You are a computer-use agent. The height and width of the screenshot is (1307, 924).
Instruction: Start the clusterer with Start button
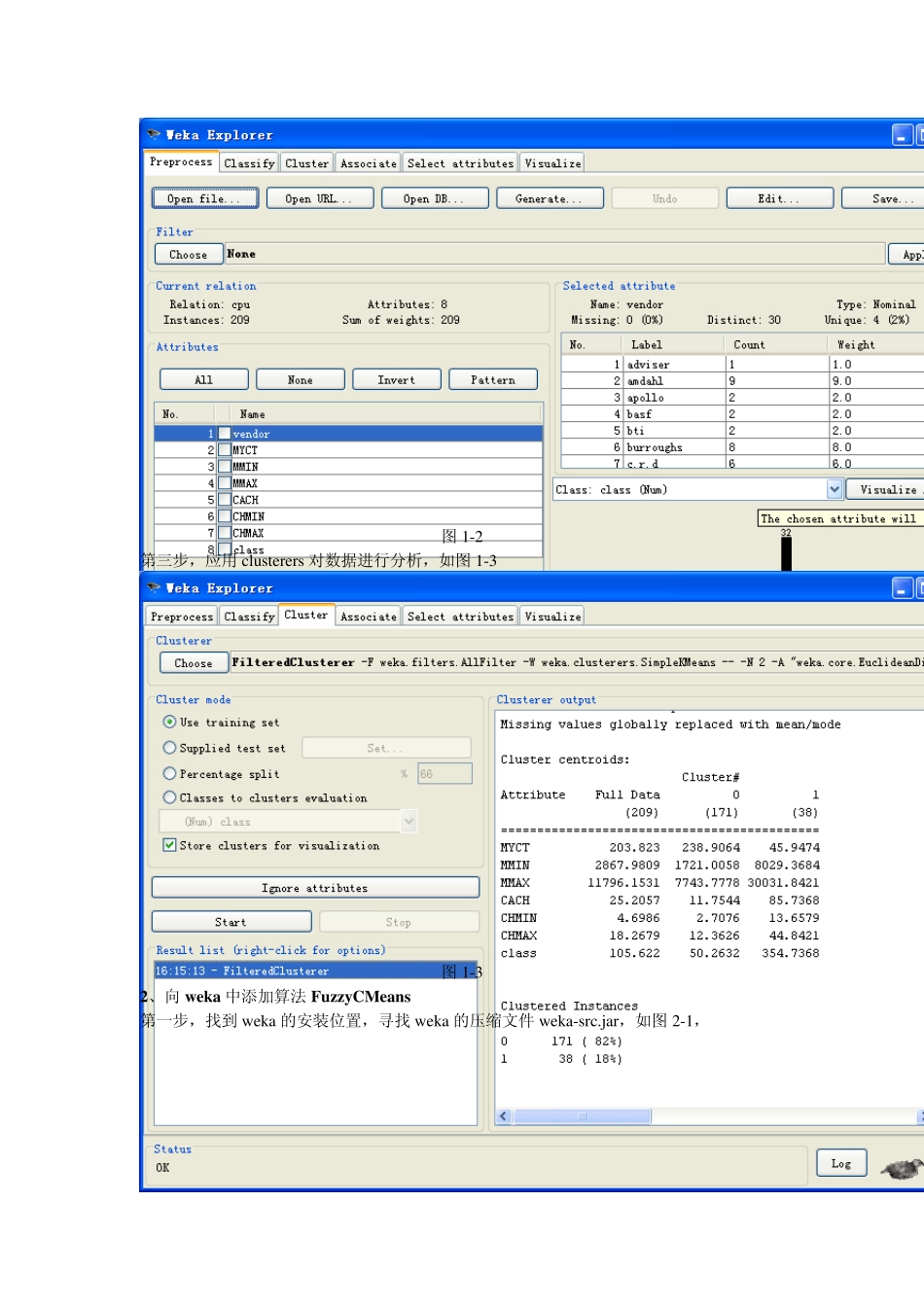231,922
